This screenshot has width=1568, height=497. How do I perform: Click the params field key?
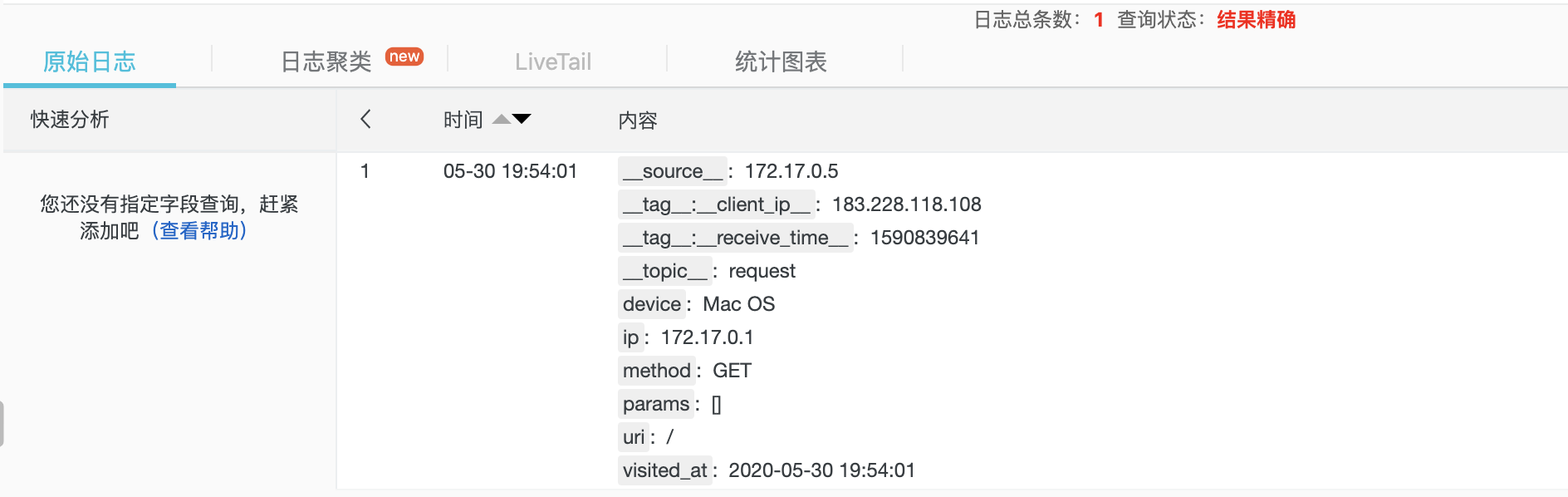[656, 404]
